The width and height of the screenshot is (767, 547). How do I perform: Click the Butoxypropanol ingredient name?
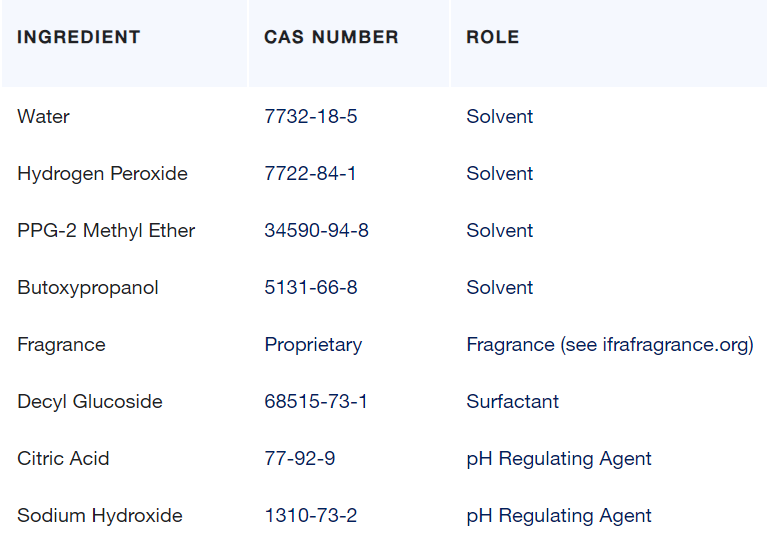click(88, 287)
